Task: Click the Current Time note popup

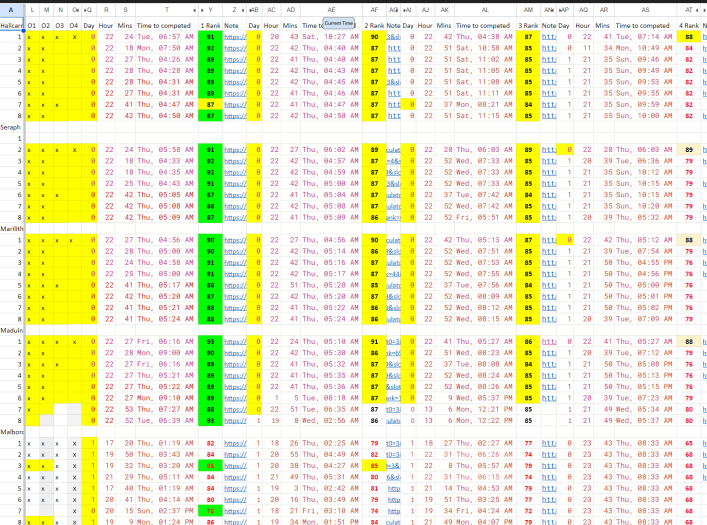Action: [x=339, y=23]
